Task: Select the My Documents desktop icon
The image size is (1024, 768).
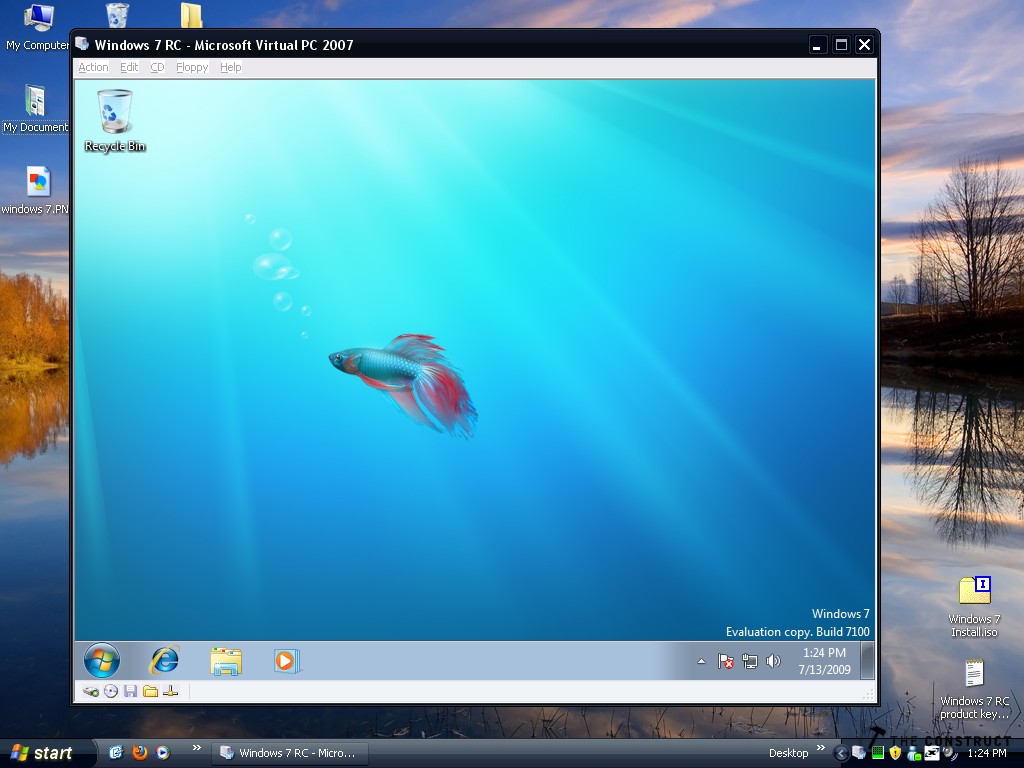Action: point(35,109)
